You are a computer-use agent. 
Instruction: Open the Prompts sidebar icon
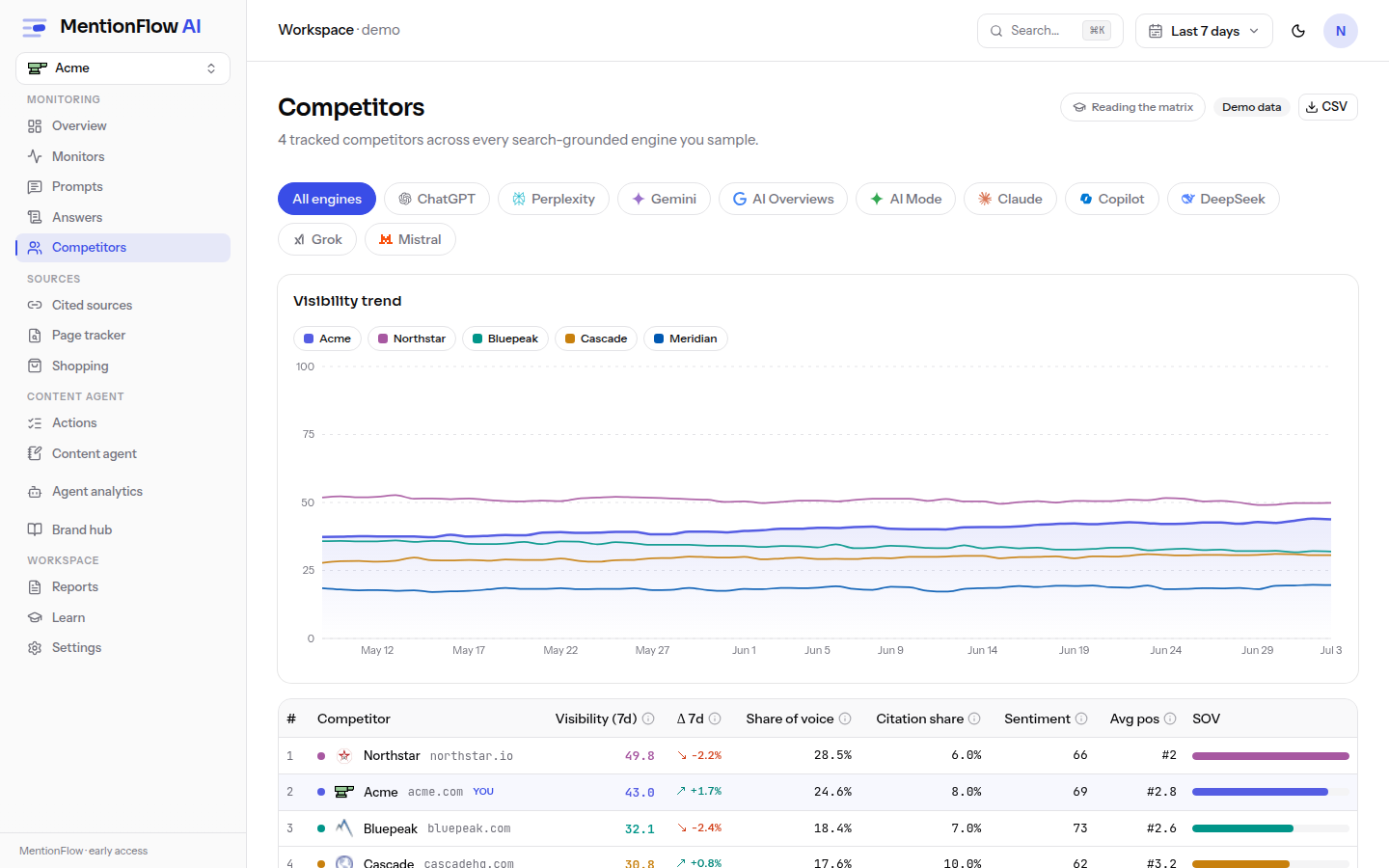[x=35, y=187]
